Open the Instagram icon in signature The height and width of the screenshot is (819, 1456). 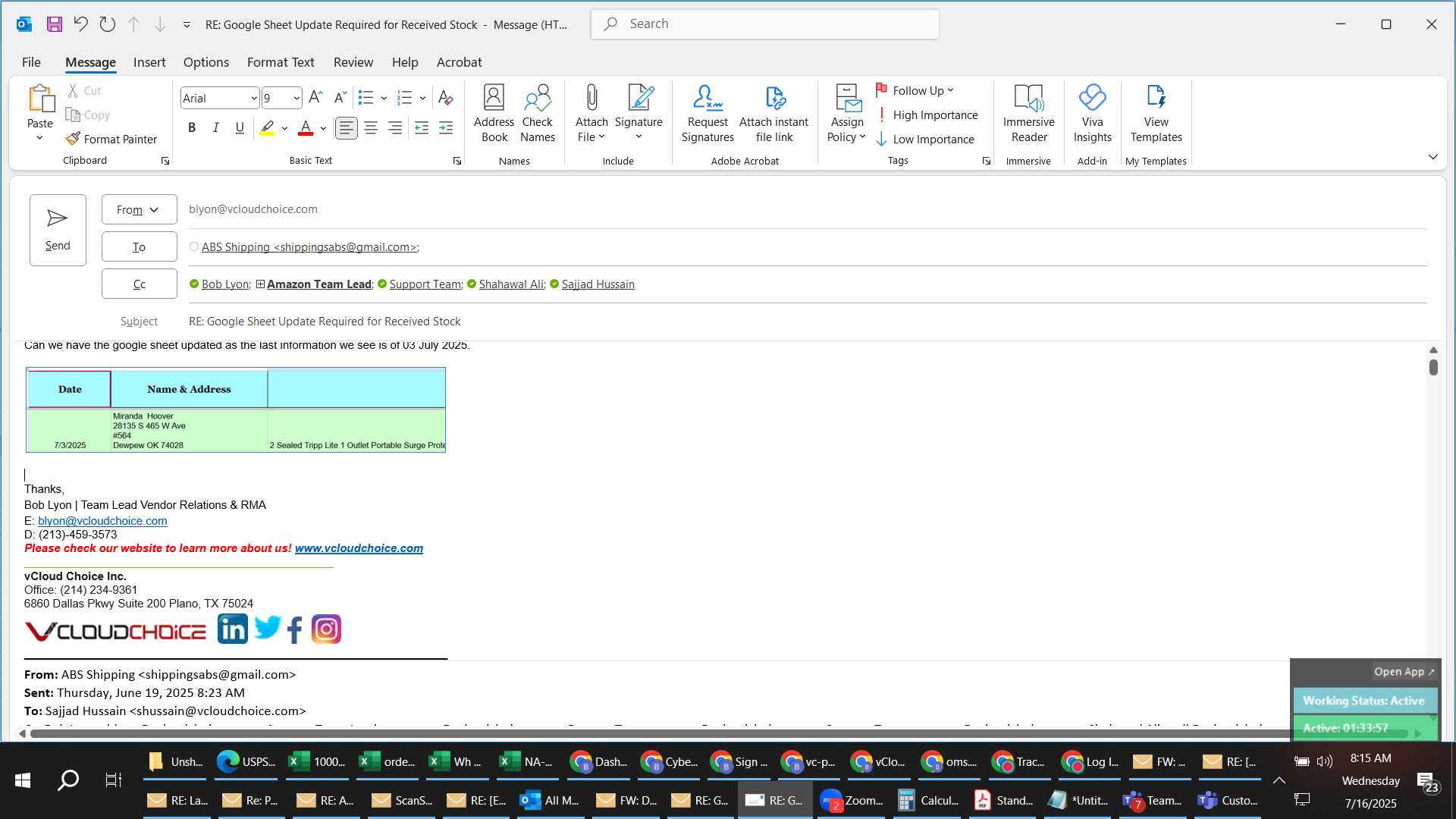326,629
